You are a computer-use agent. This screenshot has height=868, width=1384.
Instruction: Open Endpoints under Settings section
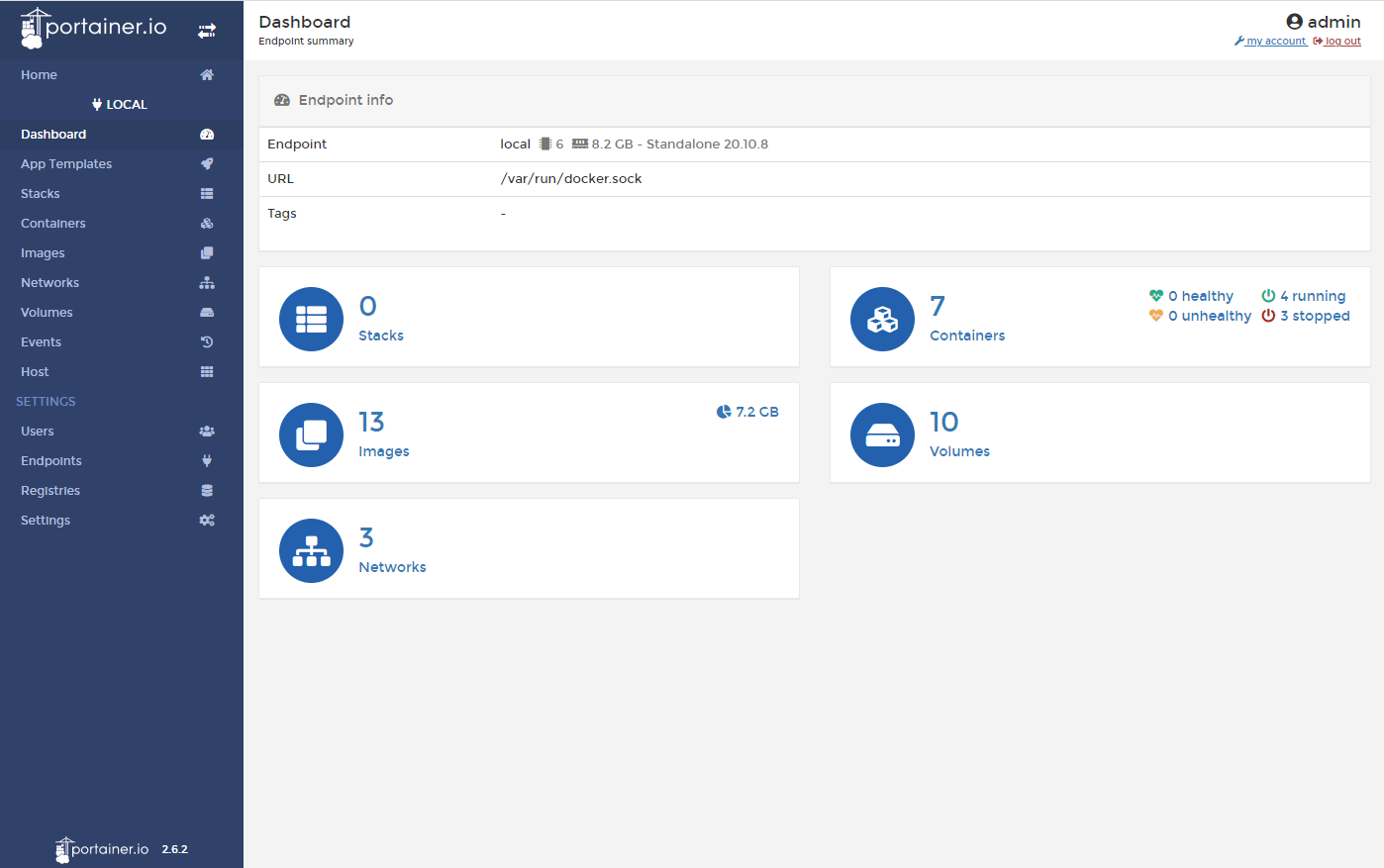pos(122,461)
